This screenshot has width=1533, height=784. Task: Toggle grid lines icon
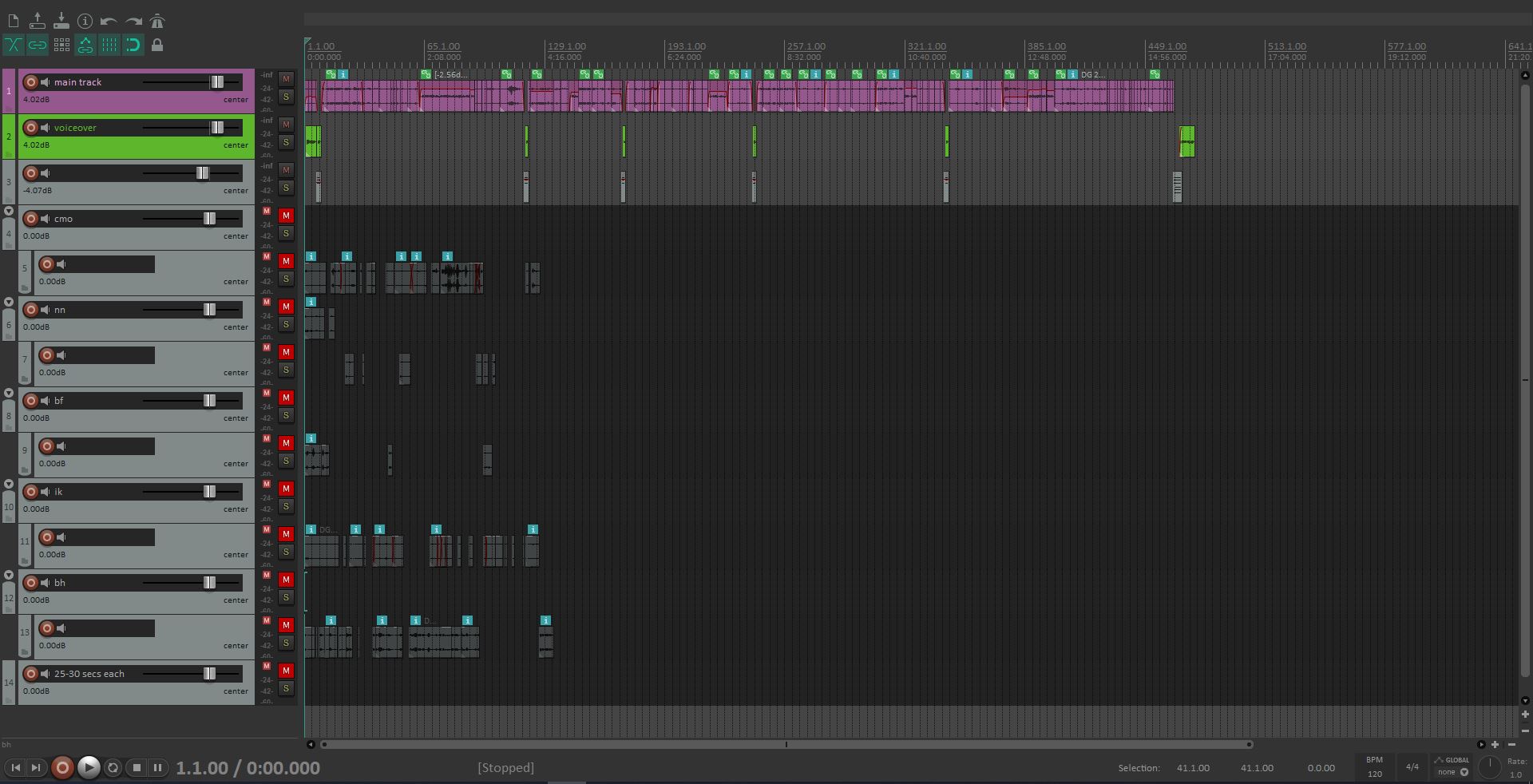click(109, 45)
